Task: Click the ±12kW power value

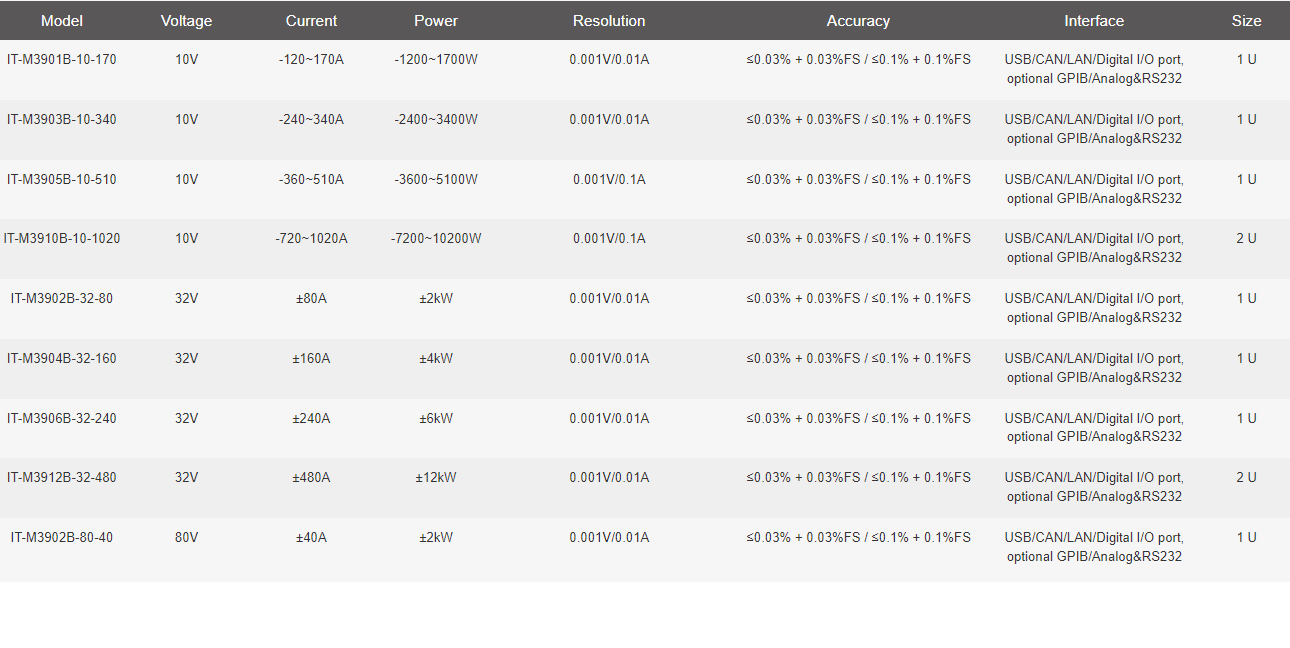Action: (x=436, y=477)
